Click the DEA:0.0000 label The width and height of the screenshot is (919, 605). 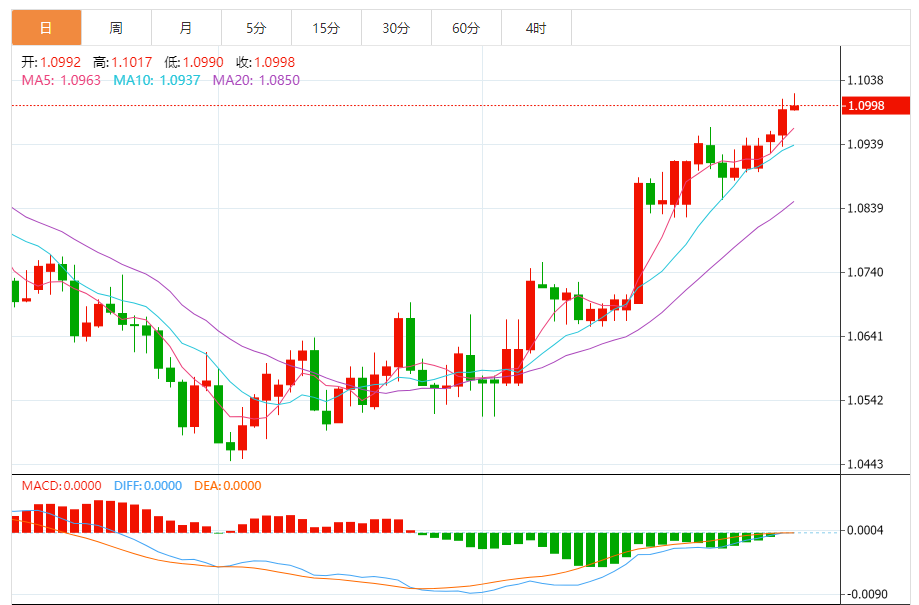[228, 485]
